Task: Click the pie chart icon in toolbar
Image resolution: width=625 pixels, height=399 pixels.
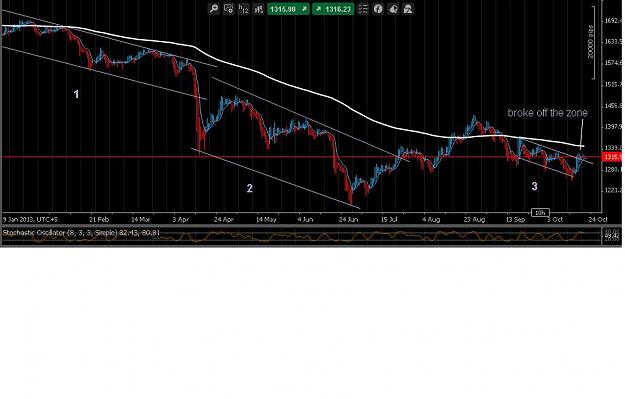Action: point(393,9)
